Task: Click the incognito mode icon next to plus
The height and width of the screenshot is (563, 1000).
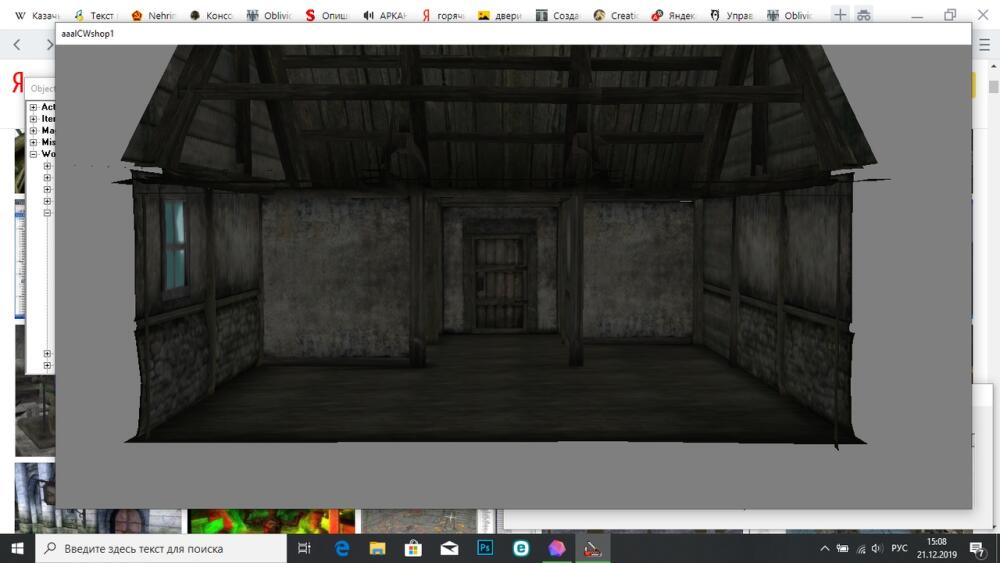Action: (864, 15)
